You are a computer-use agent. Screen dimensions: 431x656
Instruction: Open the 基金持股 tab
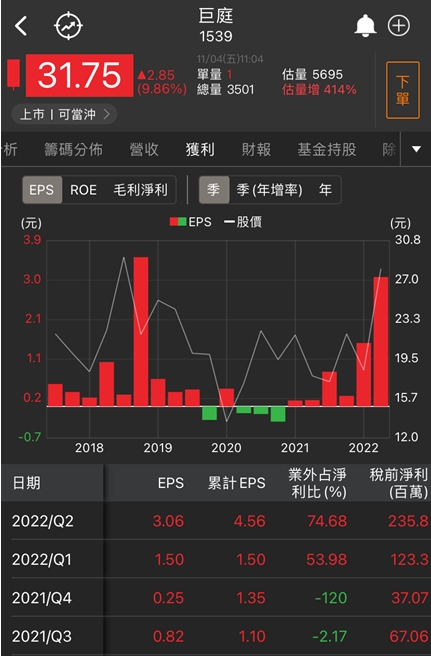point(327,149)
